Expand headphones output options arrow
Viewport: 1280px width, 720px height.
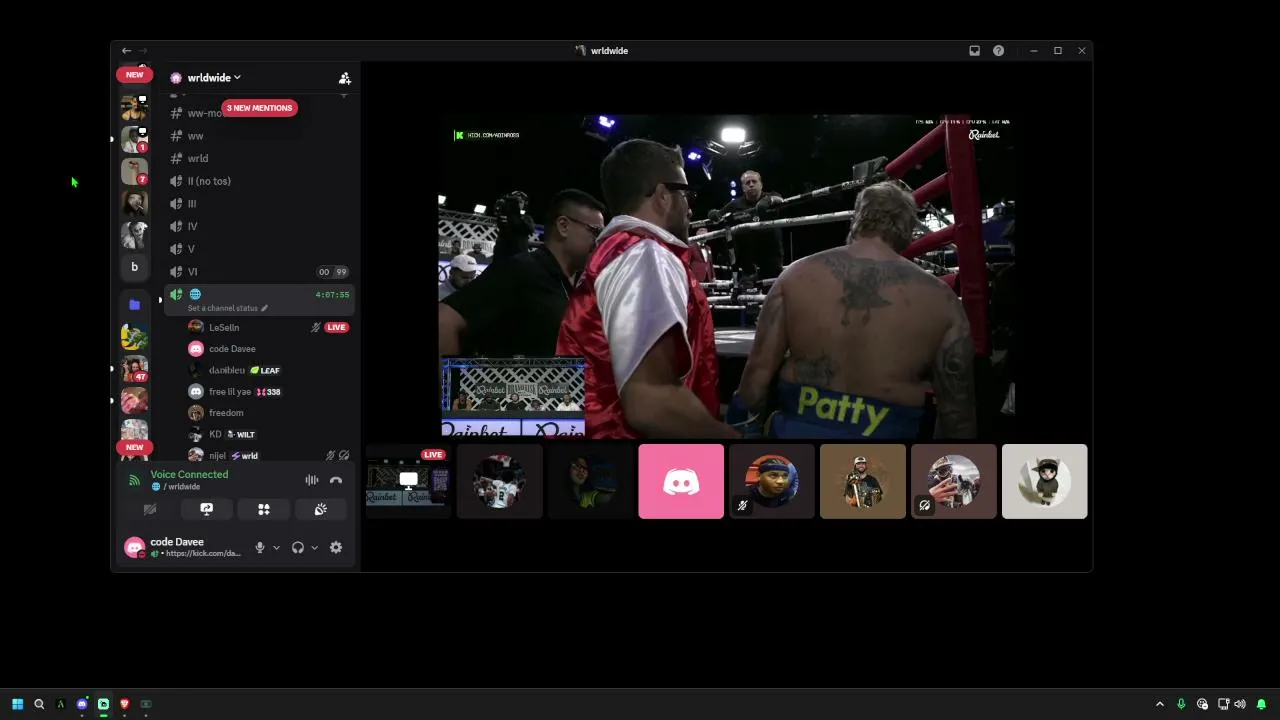tap(314, 548)
